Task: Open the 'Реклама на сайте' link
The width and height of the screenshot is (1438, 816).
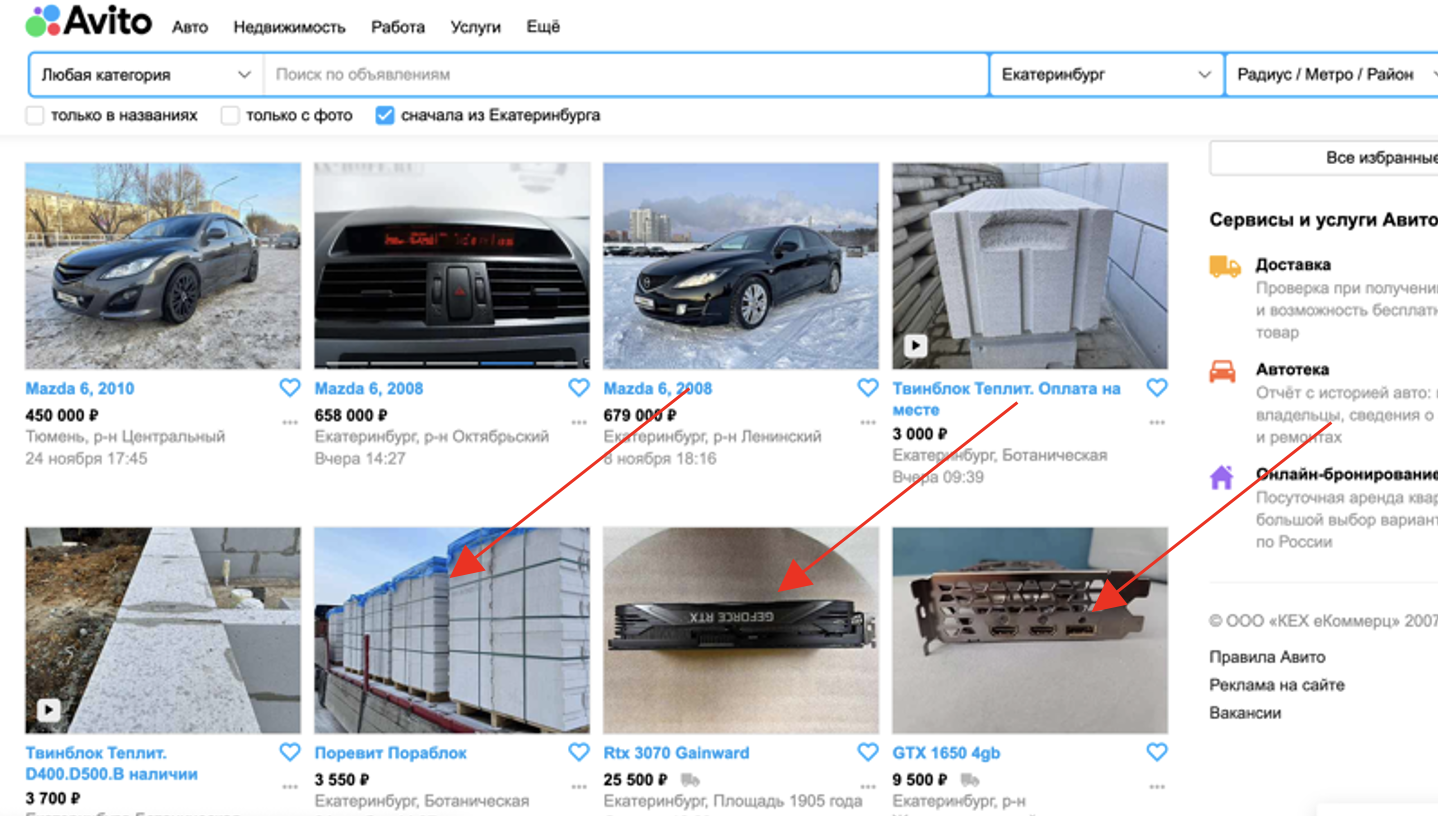Action: (1277, 685)
